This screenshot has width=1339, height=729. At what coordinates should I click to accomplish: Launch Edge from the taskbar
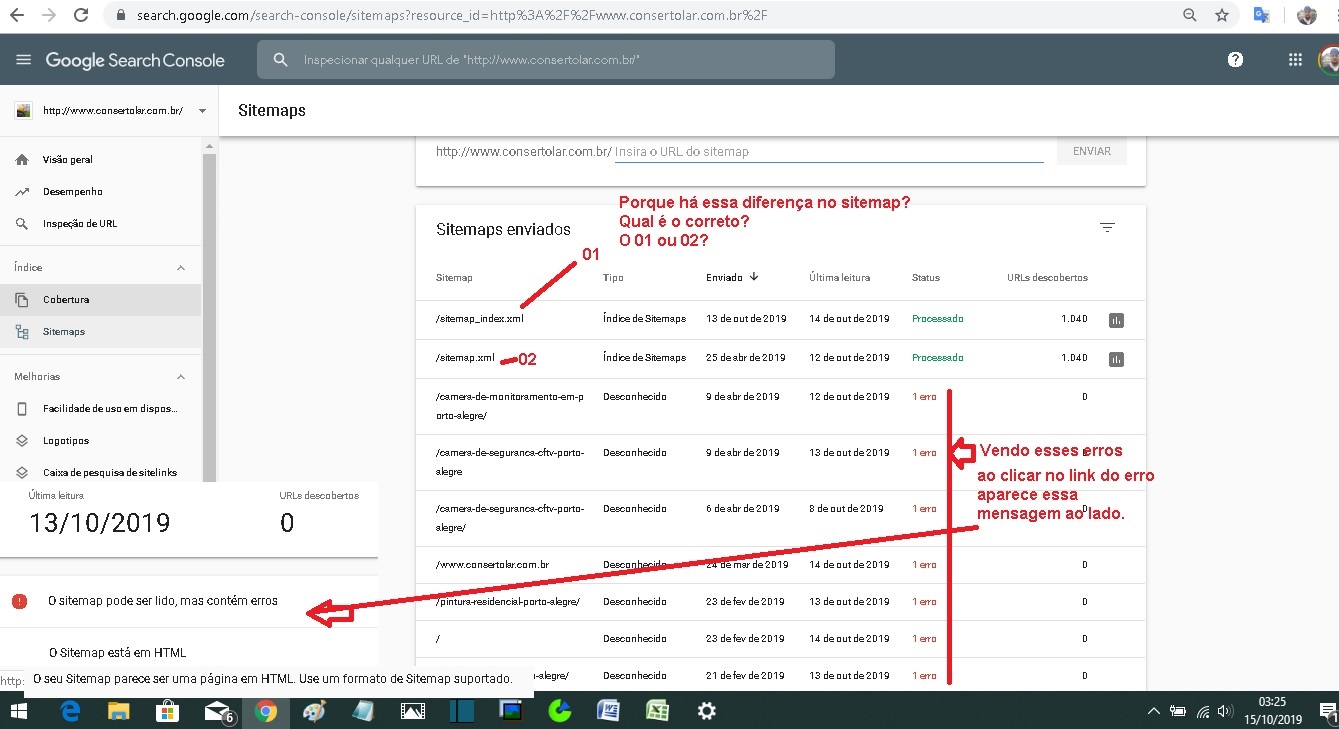70,711
